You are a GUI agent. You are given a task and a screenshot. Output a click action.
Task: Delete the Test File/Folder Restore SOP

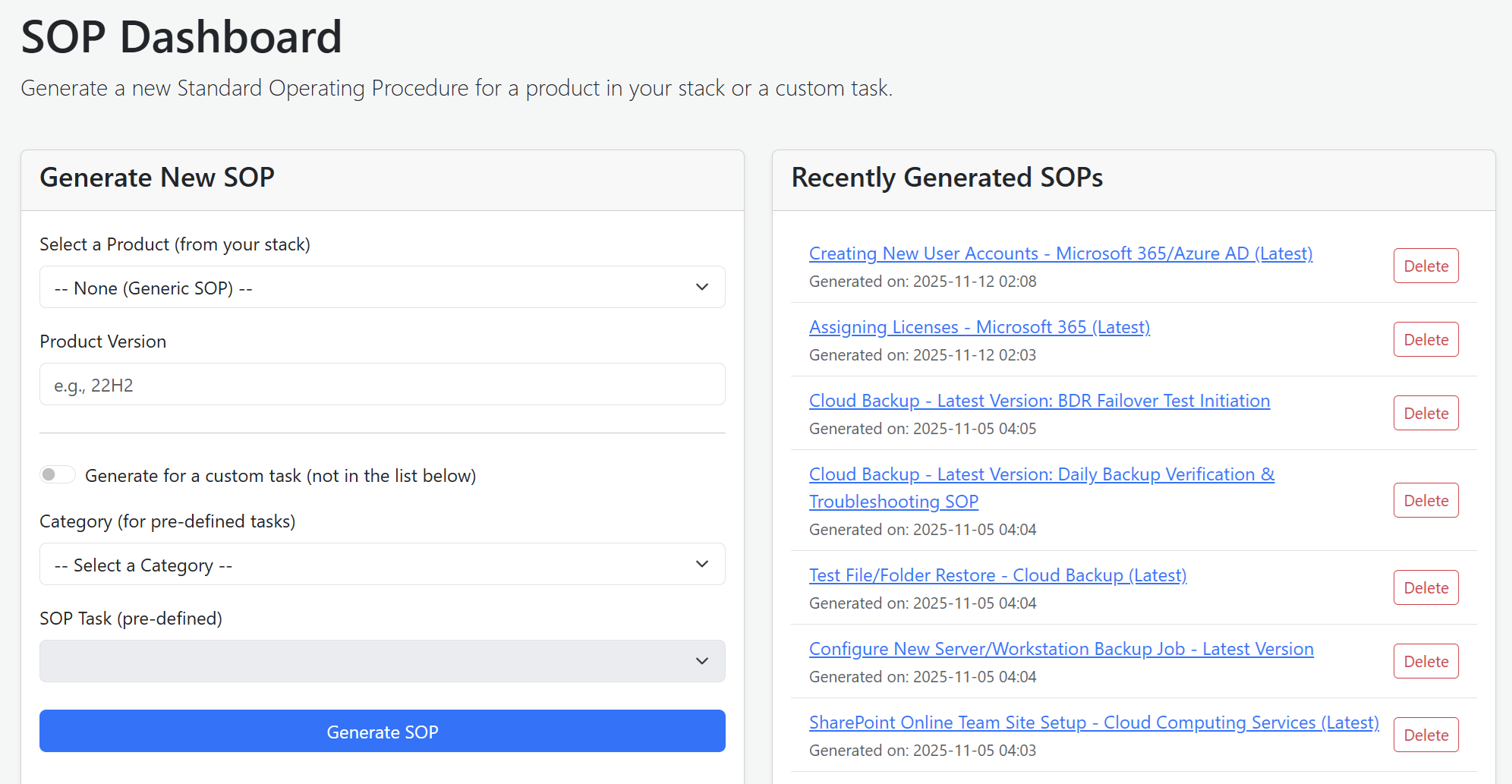tap(1425, 587)
